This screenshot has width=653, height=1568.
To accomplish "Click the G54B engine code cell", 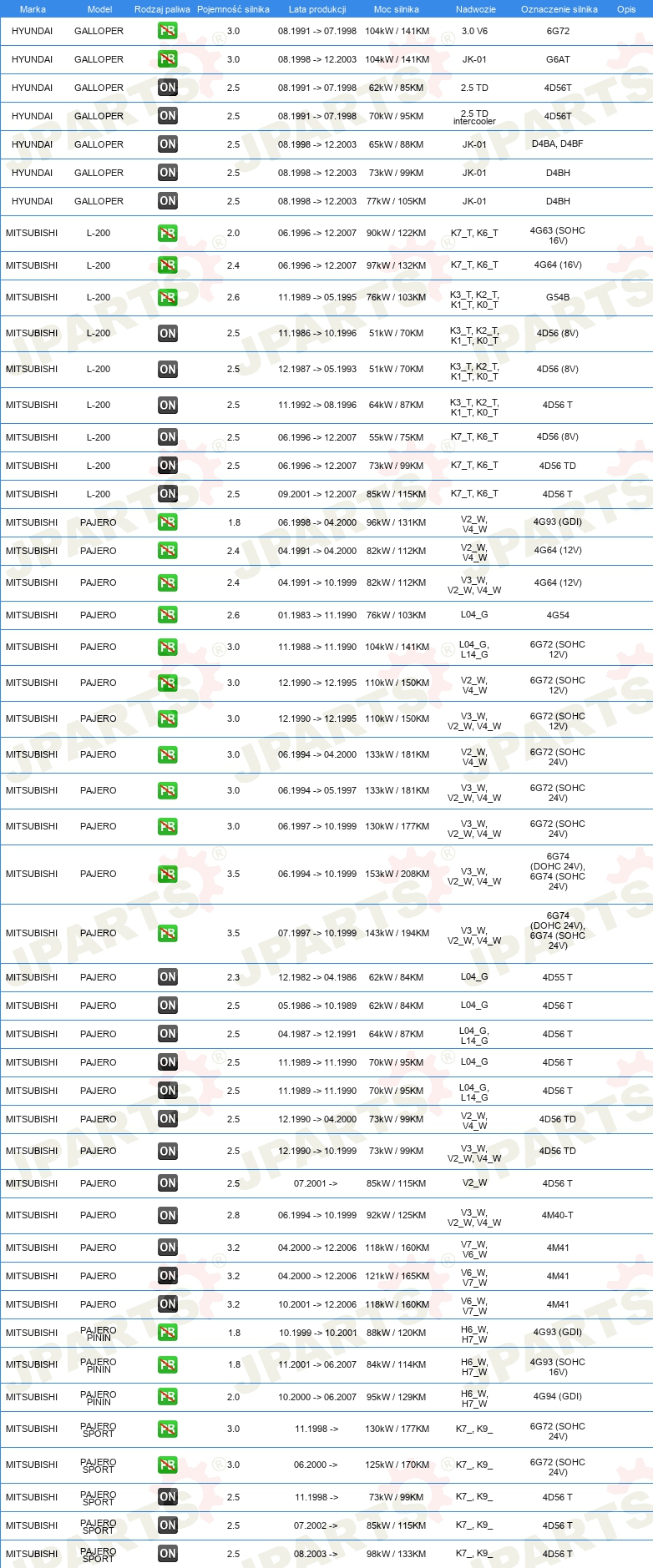I will coord(558,297).
